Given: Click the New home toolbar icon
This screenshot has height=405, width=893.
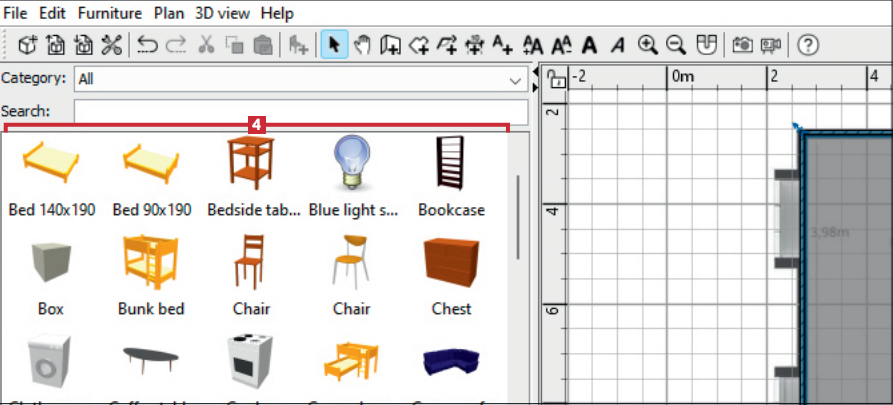Looking at the screenshot, I should pyautogui.click(x=29, y=45).
